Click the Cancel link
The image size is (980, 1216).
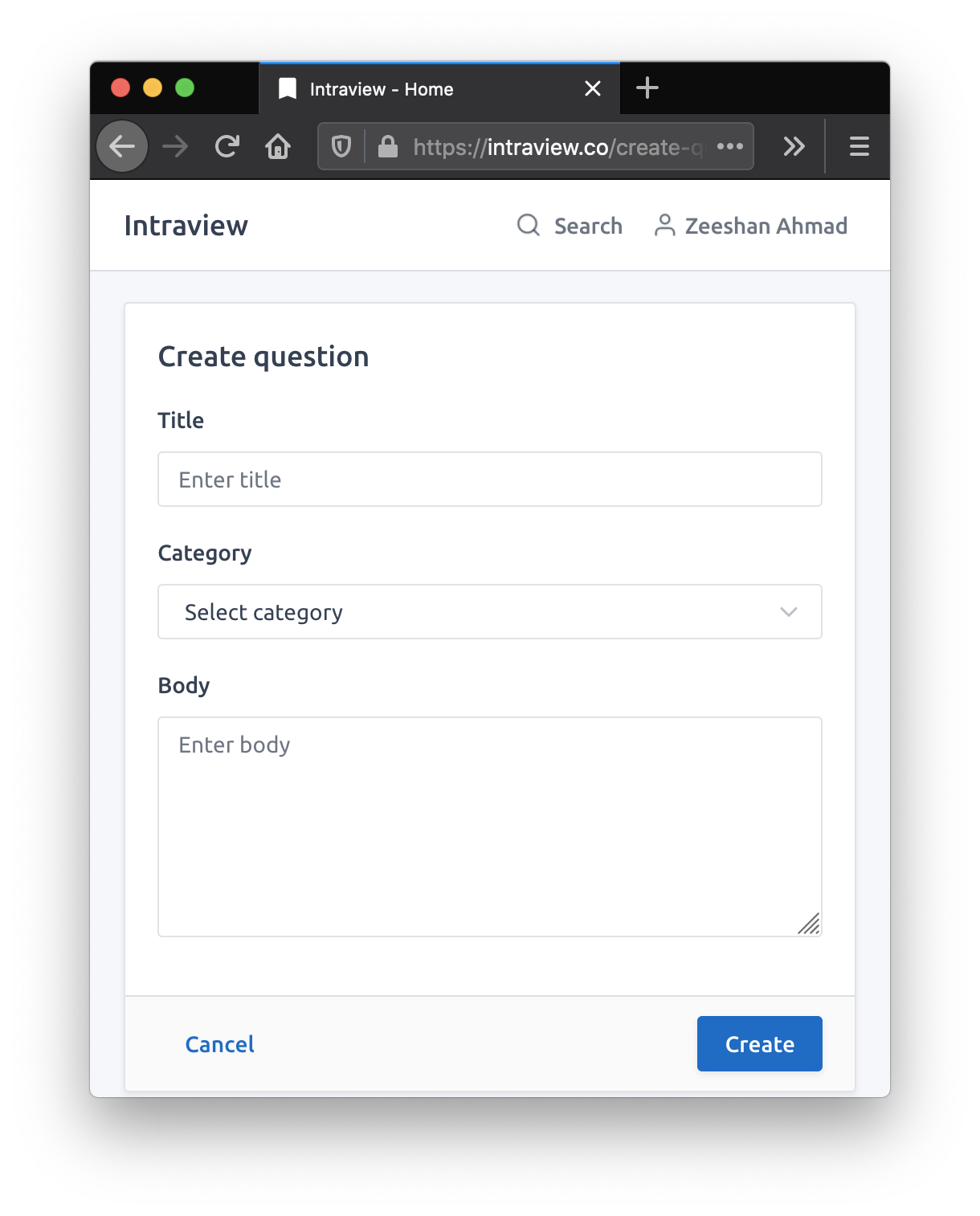point(218,1043)
